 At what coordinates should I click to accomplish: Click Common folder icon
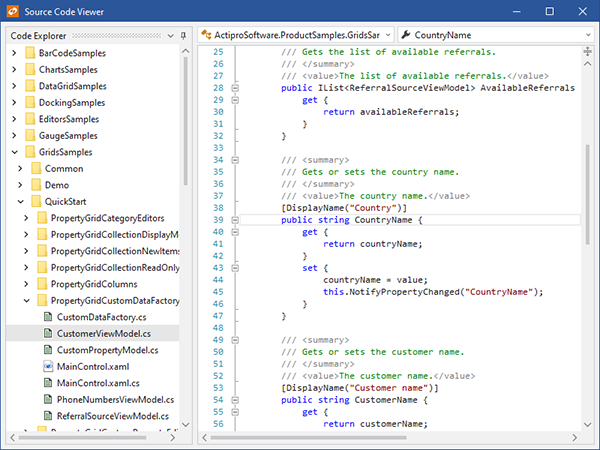click(36, 168)
